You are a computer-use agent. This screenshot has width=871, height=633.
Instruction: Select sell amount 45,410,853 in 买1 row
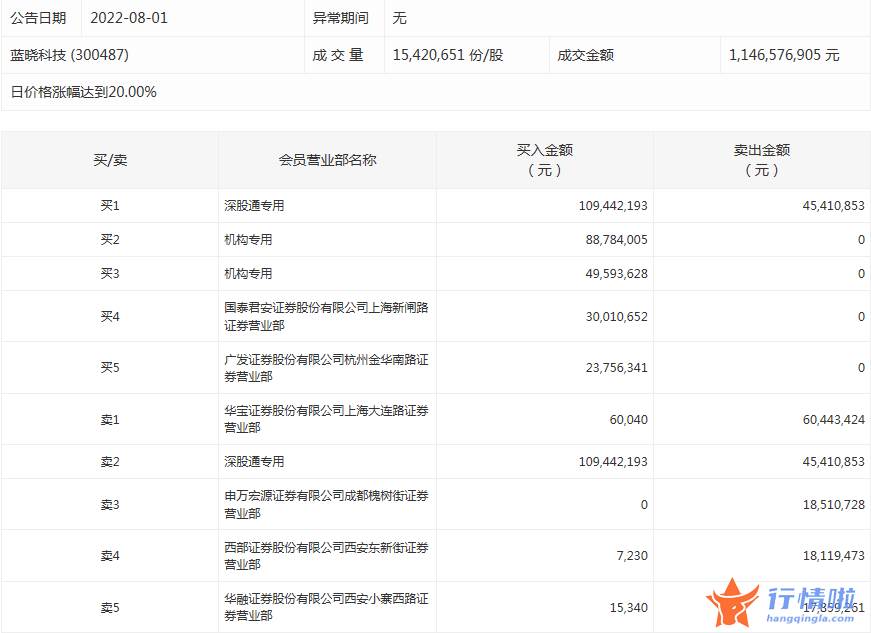pos(834,206)
